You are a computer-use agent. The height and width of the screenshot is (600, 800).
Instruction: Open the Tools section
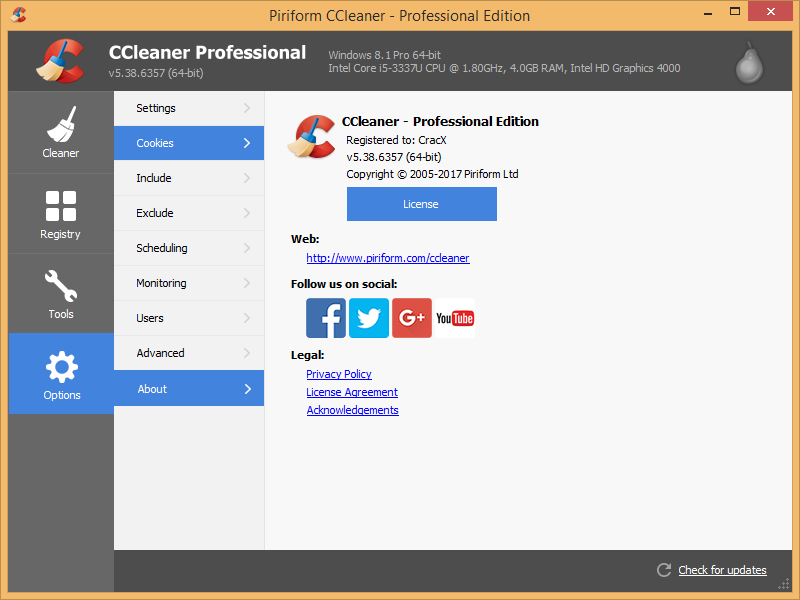[61, 293]
